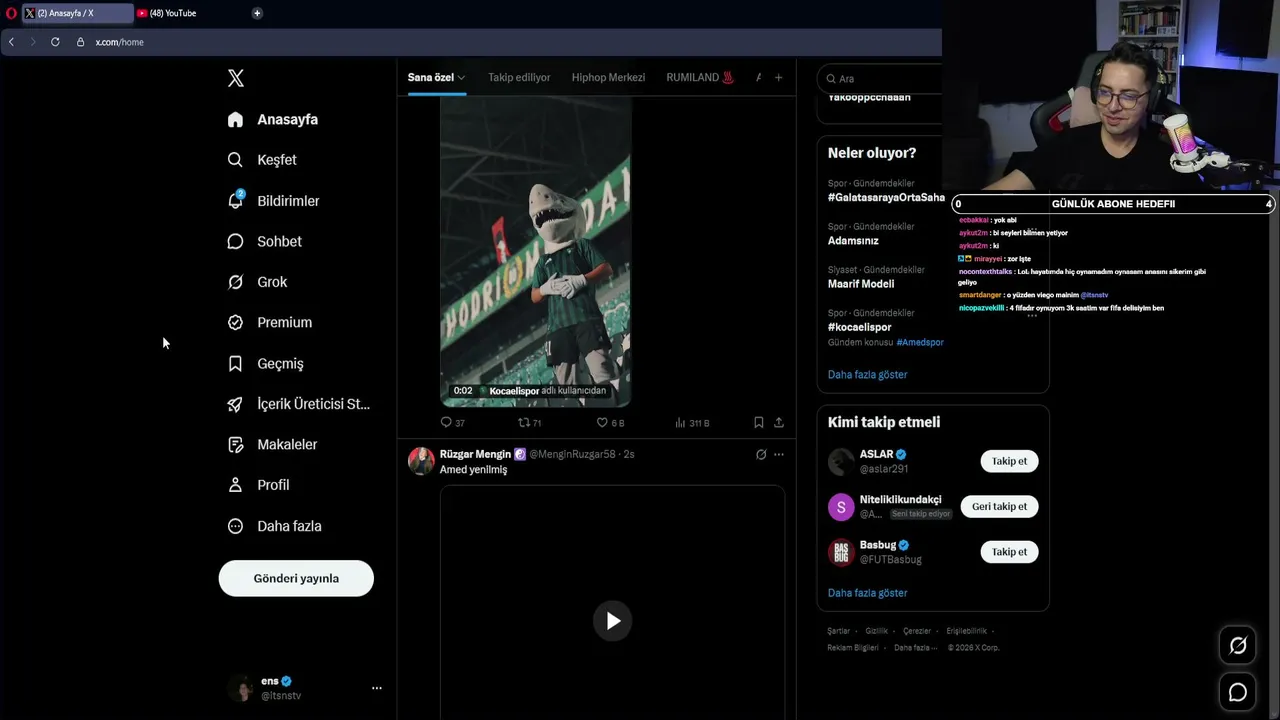Open Rüzgar Mengin's name link
Viewport: 1280px width, 720px height.
click(475, 454)
